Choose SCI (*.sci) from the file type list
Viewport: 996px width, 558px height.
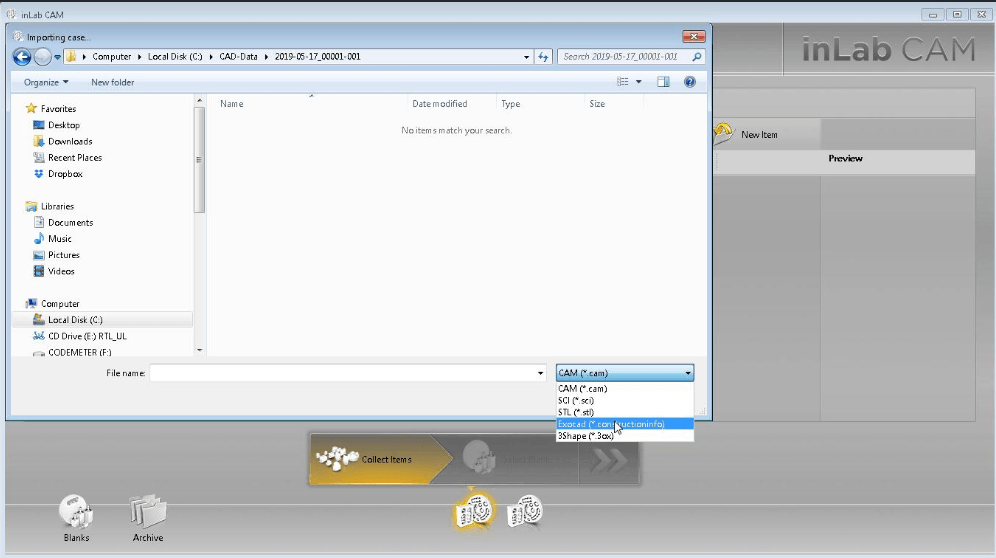(x=625, y=400)
